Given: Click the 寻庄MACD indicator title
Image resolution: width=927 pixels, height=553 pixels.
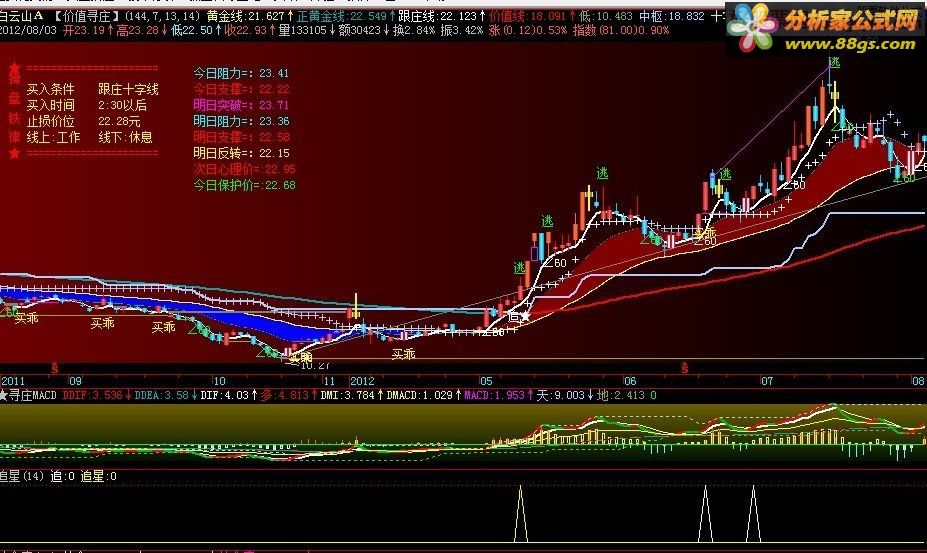Looking at the screenshot, I should 33,395.
